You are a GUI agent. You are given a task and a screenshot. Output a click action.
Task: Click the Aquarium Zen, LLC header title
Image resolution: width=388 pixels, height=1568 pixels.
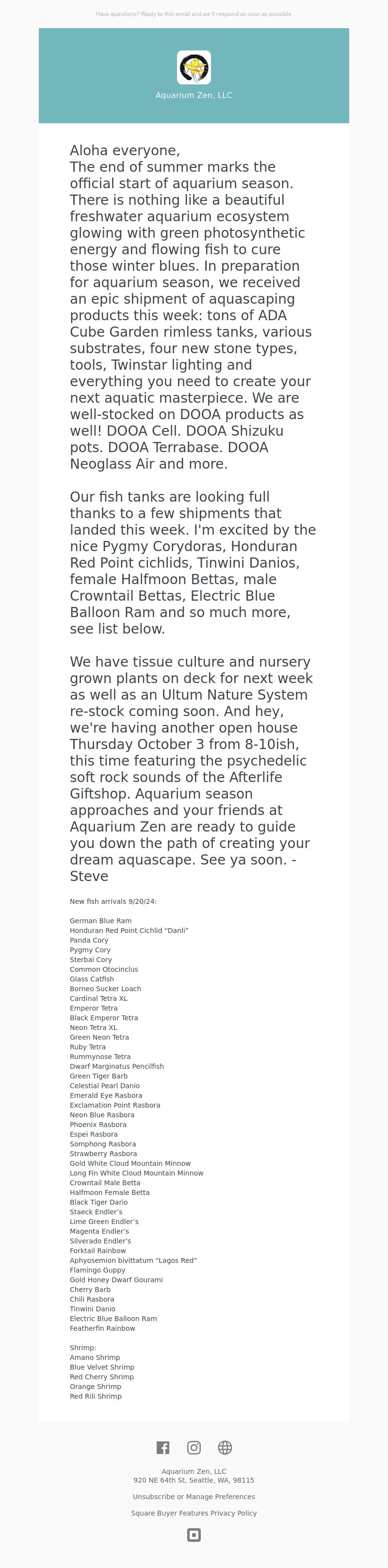tap(194, 95)
